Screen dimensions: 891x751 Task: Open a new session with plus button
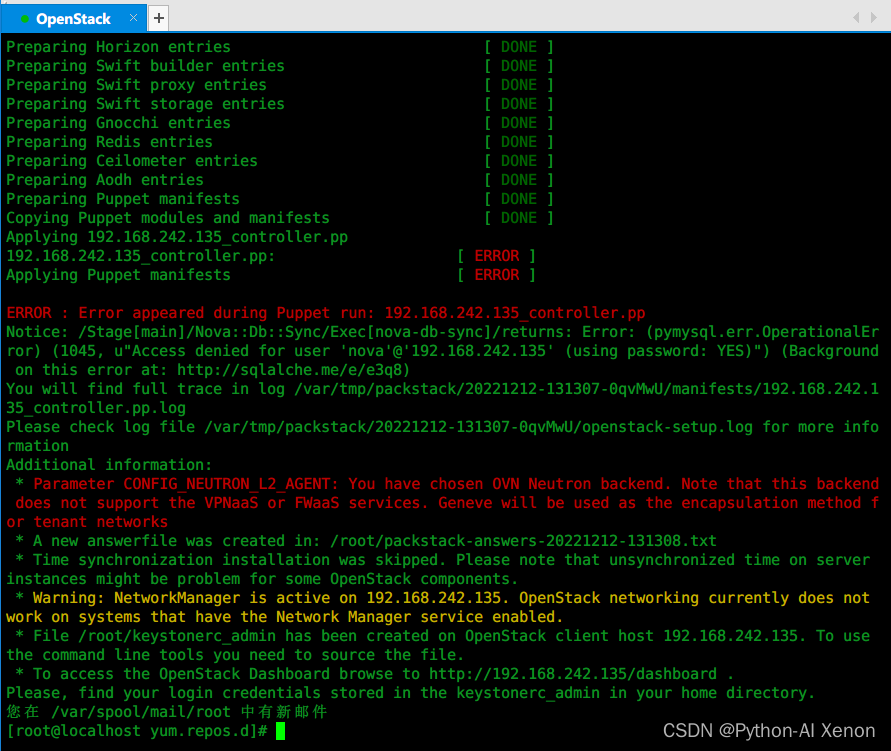(159, 18)
